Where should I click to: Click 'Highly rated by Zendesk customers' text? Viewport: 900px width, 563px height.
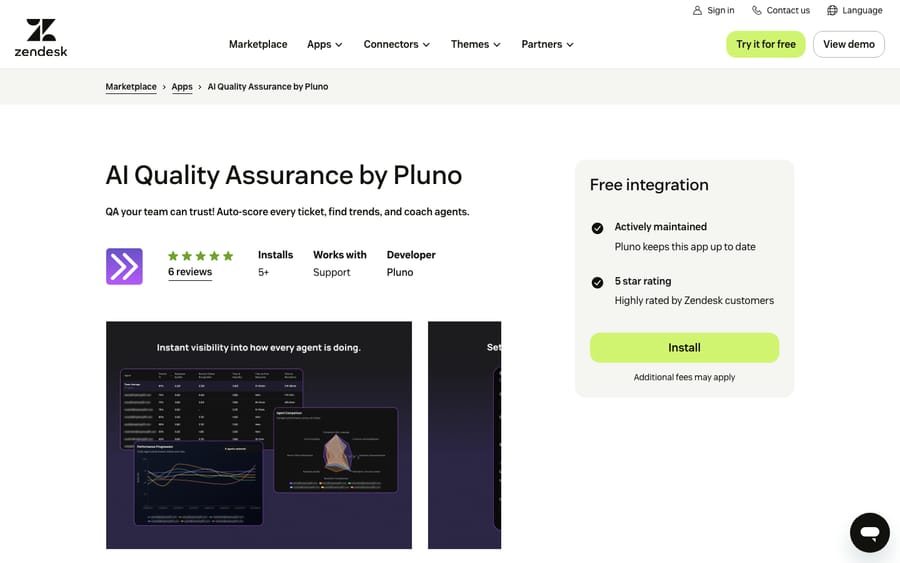[694, 301]
